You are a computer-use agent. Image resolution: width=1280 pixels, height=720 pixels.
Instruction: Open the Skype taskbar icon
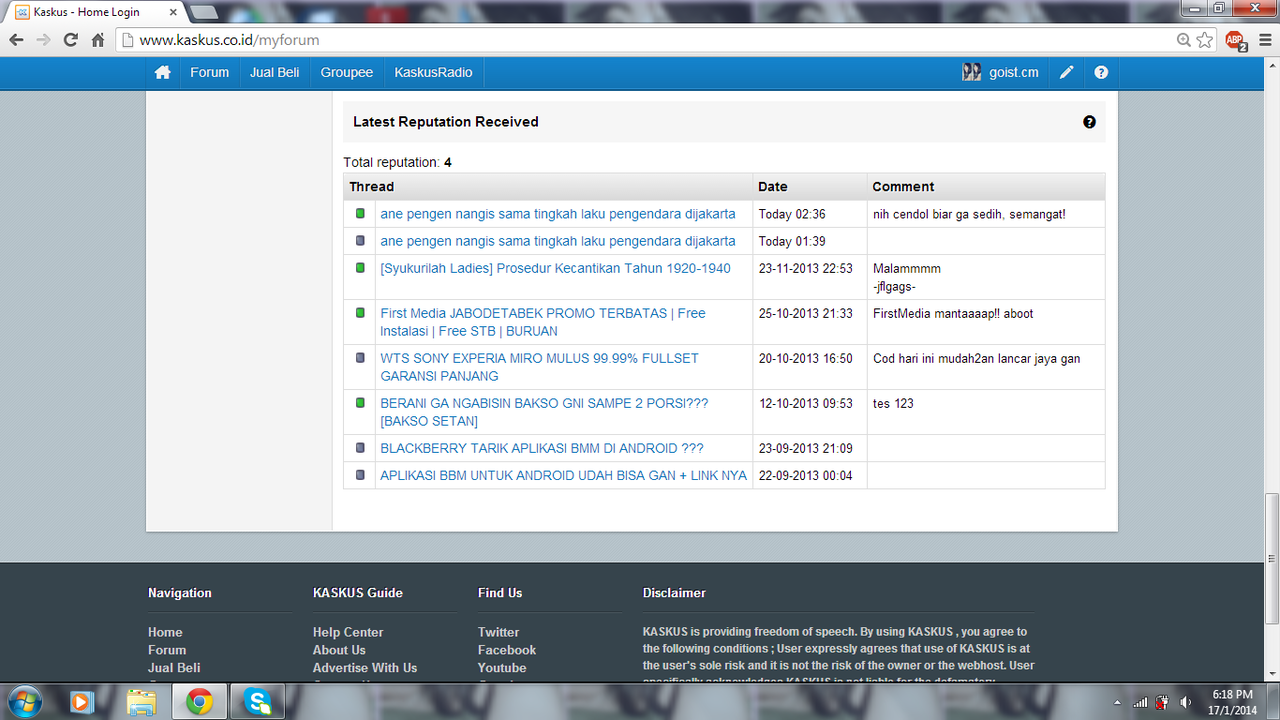point(257,702)
